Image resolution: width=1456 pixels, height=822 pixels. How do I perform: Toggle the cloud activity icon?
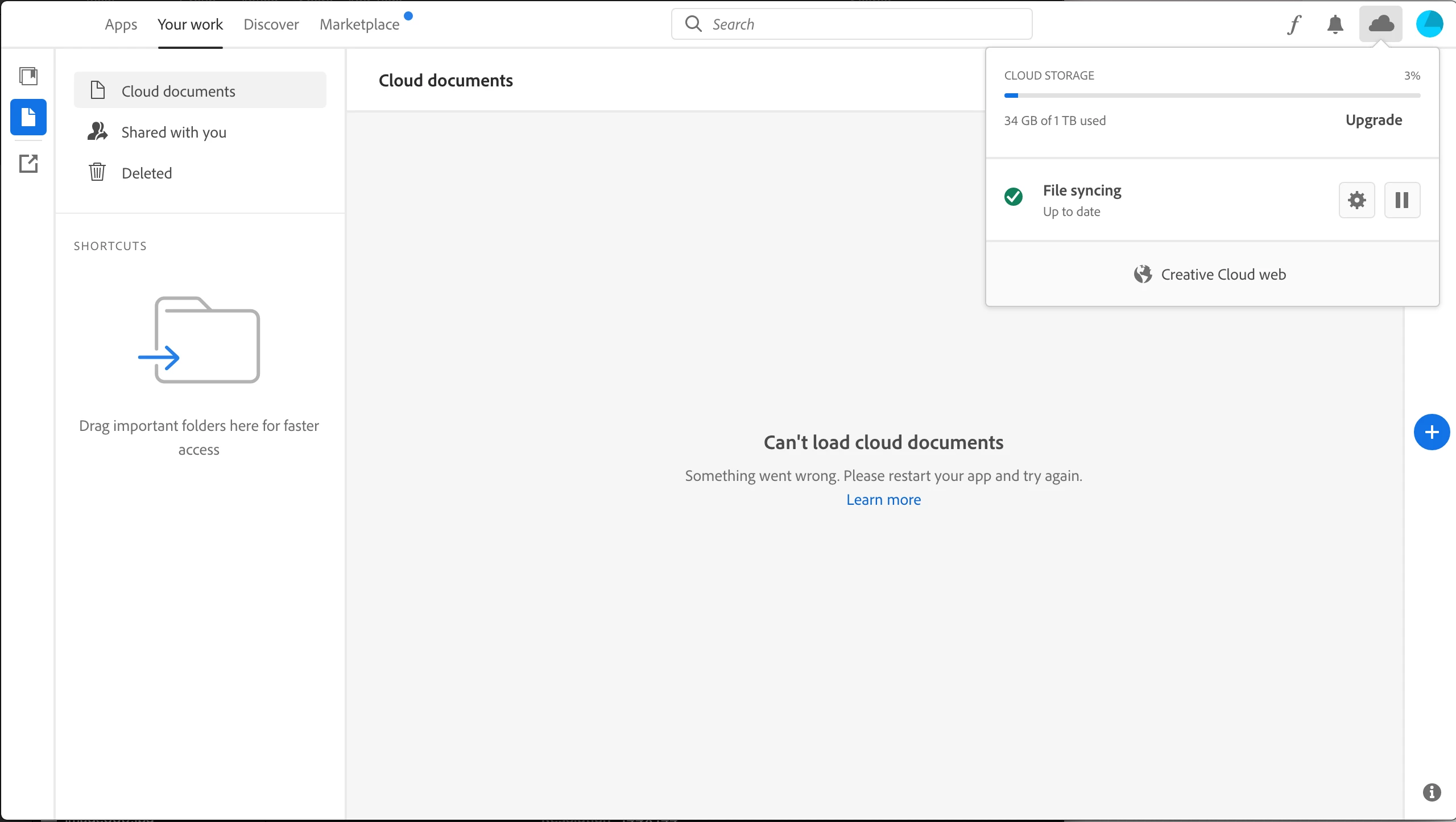pos(1381,24)
